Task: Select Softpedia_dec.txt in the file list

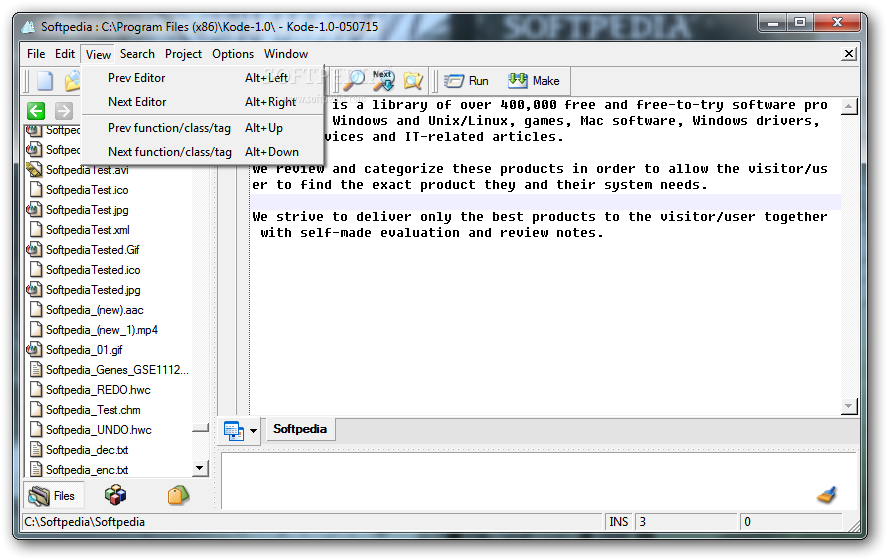Action: pyautogui.click(x=87, y=450)
